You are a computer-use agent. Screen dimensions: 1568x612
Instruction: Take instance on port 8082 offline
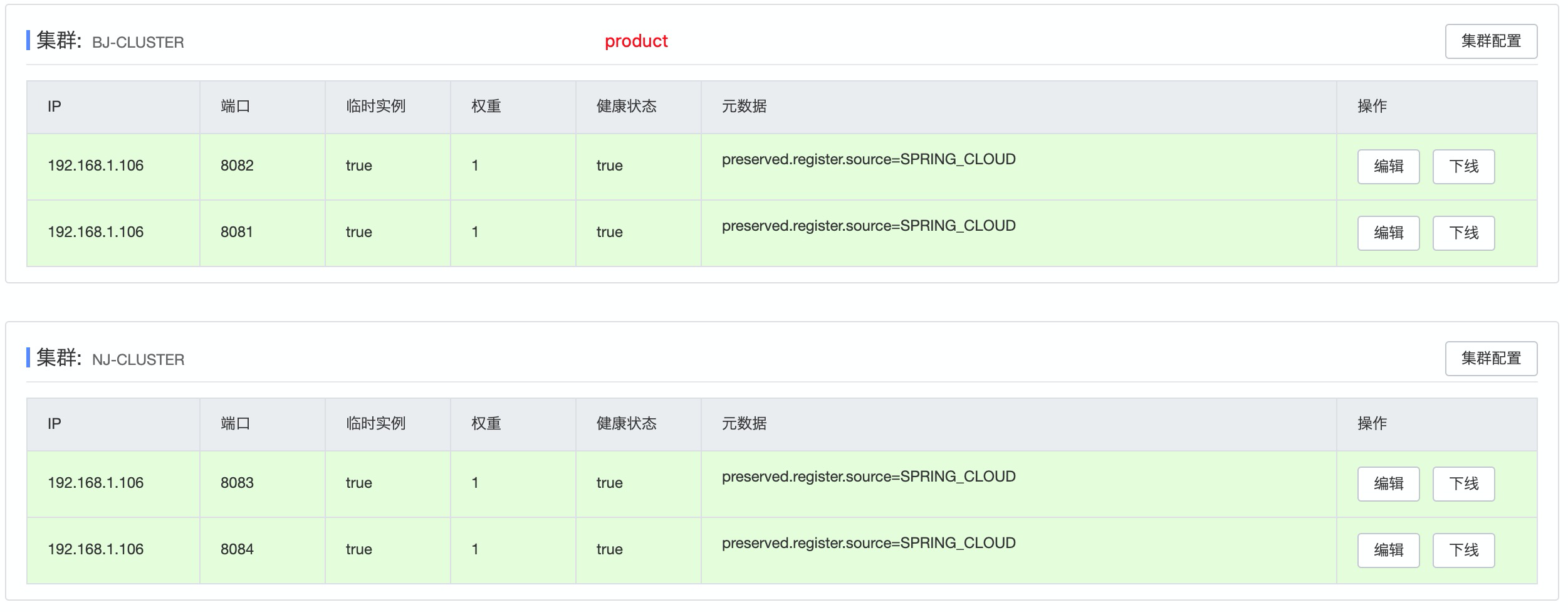tap(1463, 167)
